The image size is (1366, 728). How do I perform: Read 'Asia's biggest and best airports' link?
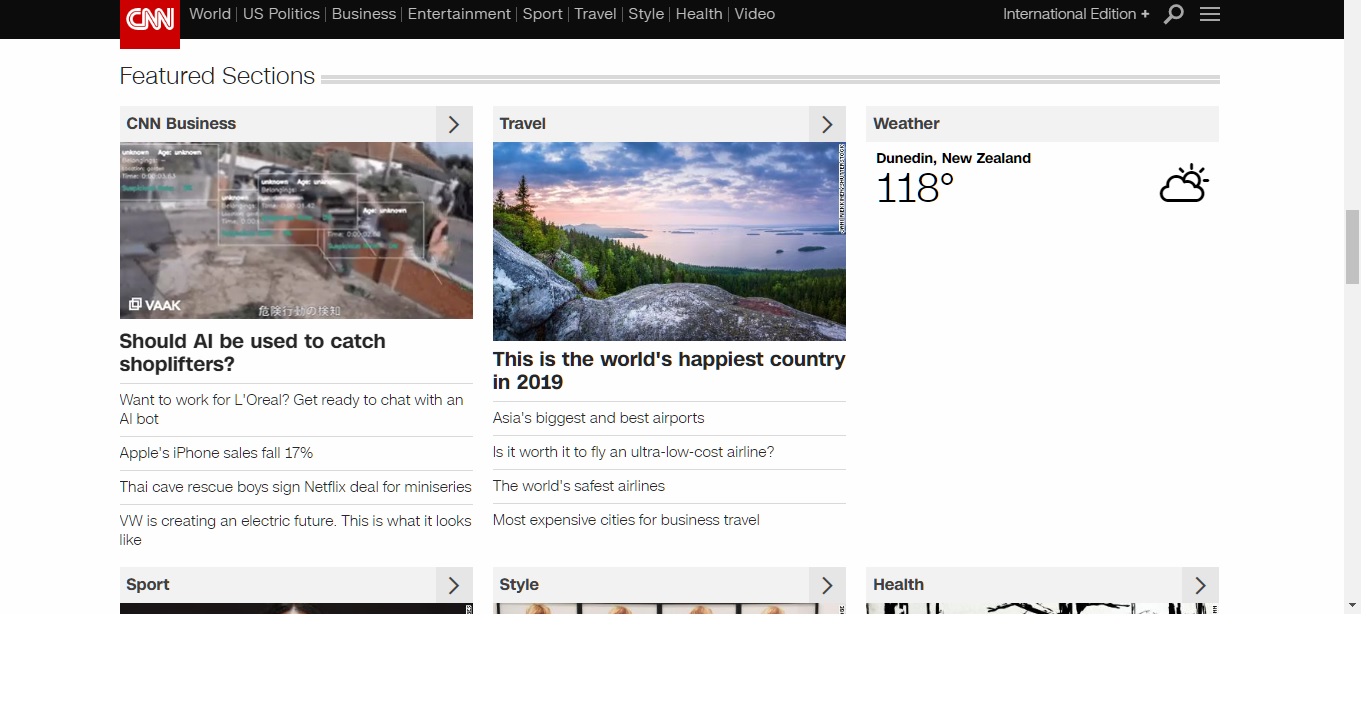pos(598,418)
